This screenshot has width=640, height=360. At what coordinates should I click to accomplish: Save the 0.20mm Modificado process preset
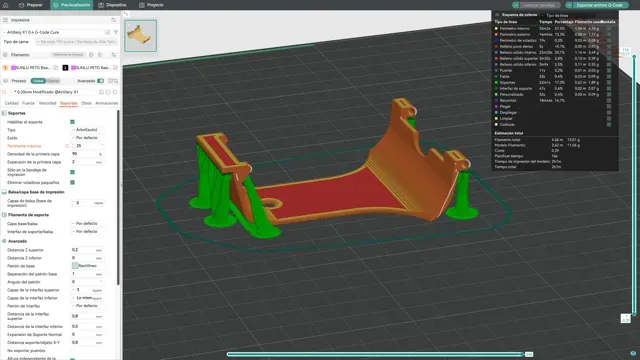tap(101, 92)
